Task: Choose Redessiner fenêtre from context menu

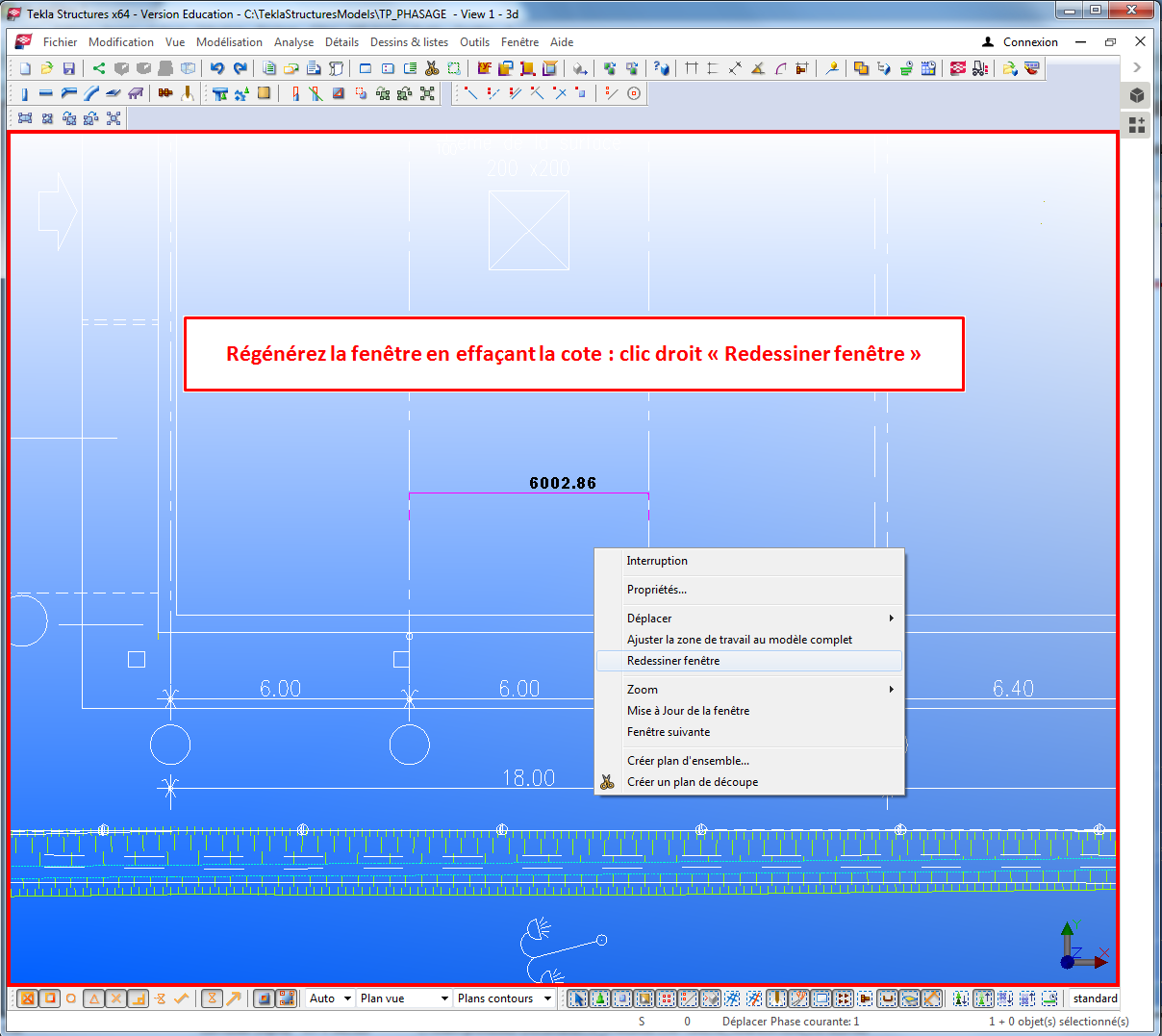Action: (x=749, y=661)
